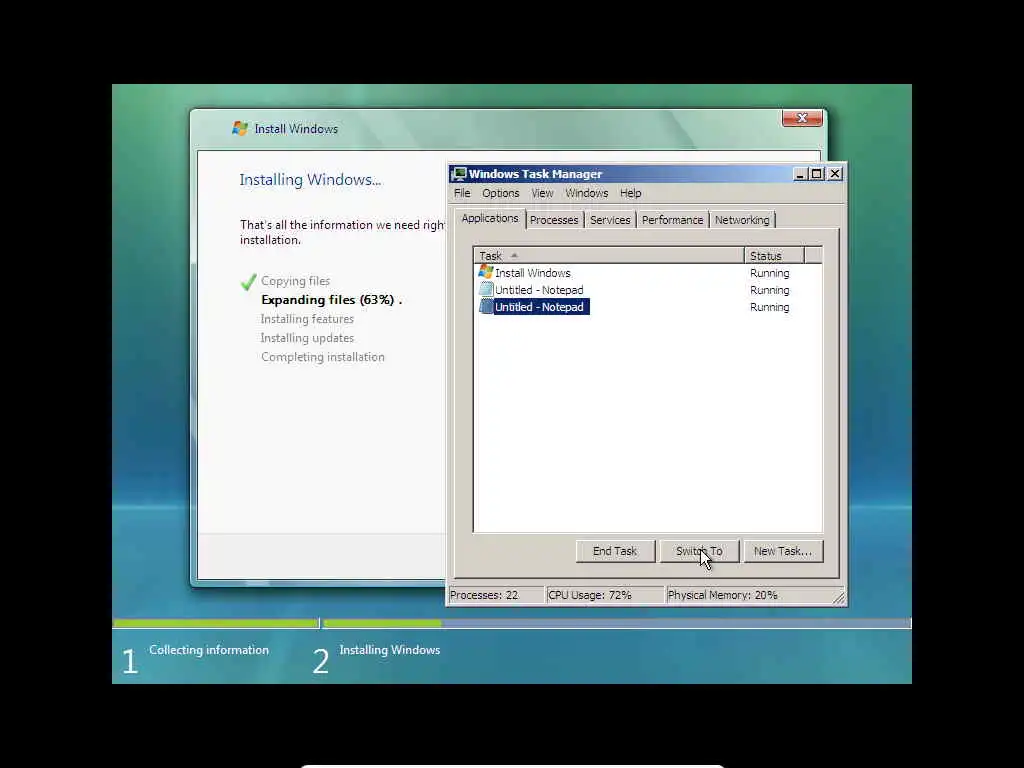The height and width of the screenshot is (768, 1024).
Task: Minimize the Windows Task Manager window
Action: tap(800, 174)
